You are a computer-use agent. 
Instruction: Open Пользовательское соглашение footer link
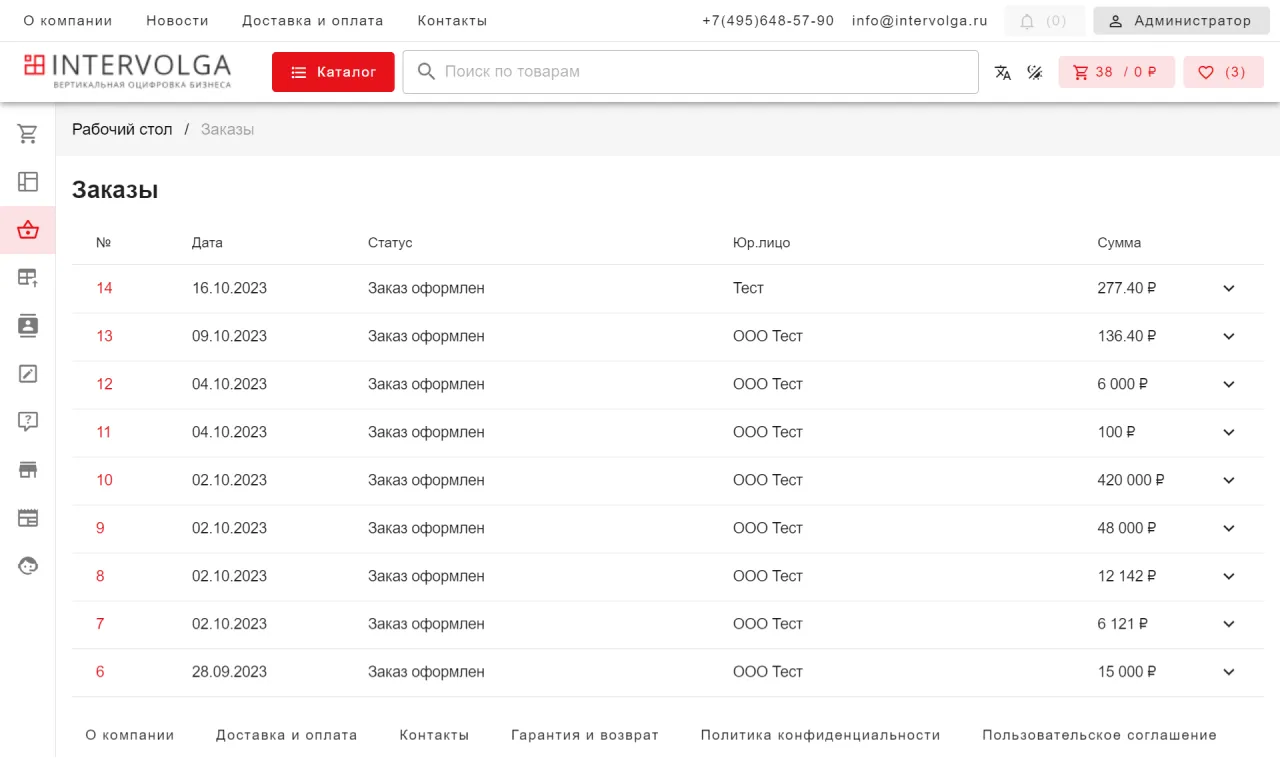(1100, 735)
